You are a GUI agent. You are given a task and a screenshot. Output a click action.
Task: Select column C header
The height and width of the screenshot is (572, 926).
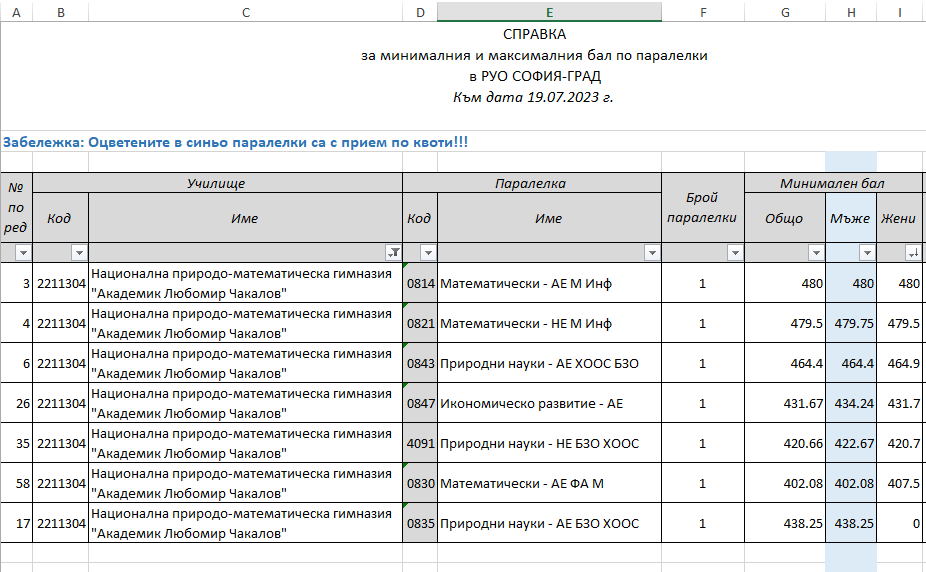click(245, 11)
